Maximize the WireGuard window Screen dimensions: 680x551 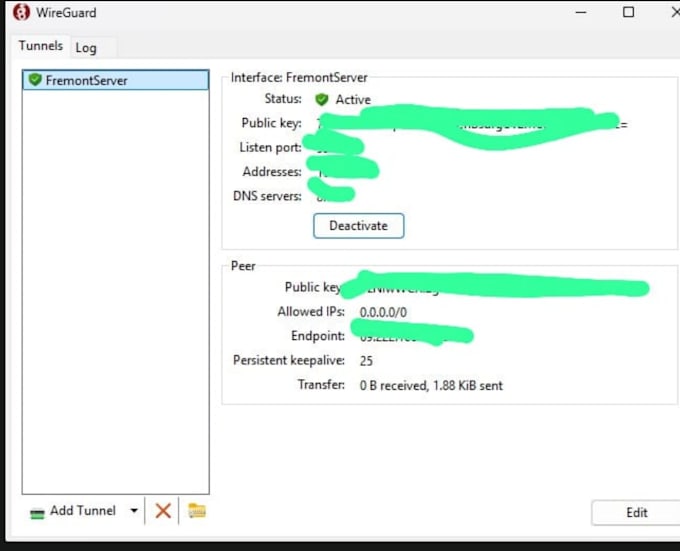[x=628, y=12]
